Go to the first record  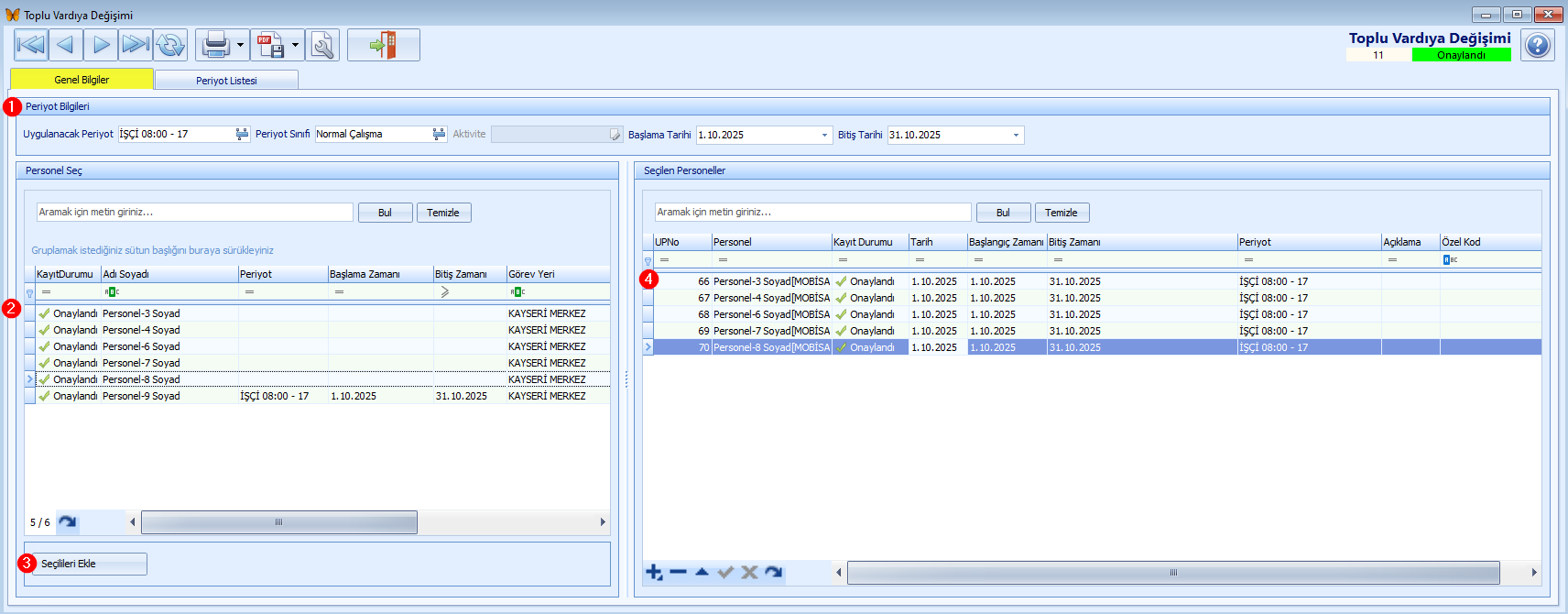31,45
